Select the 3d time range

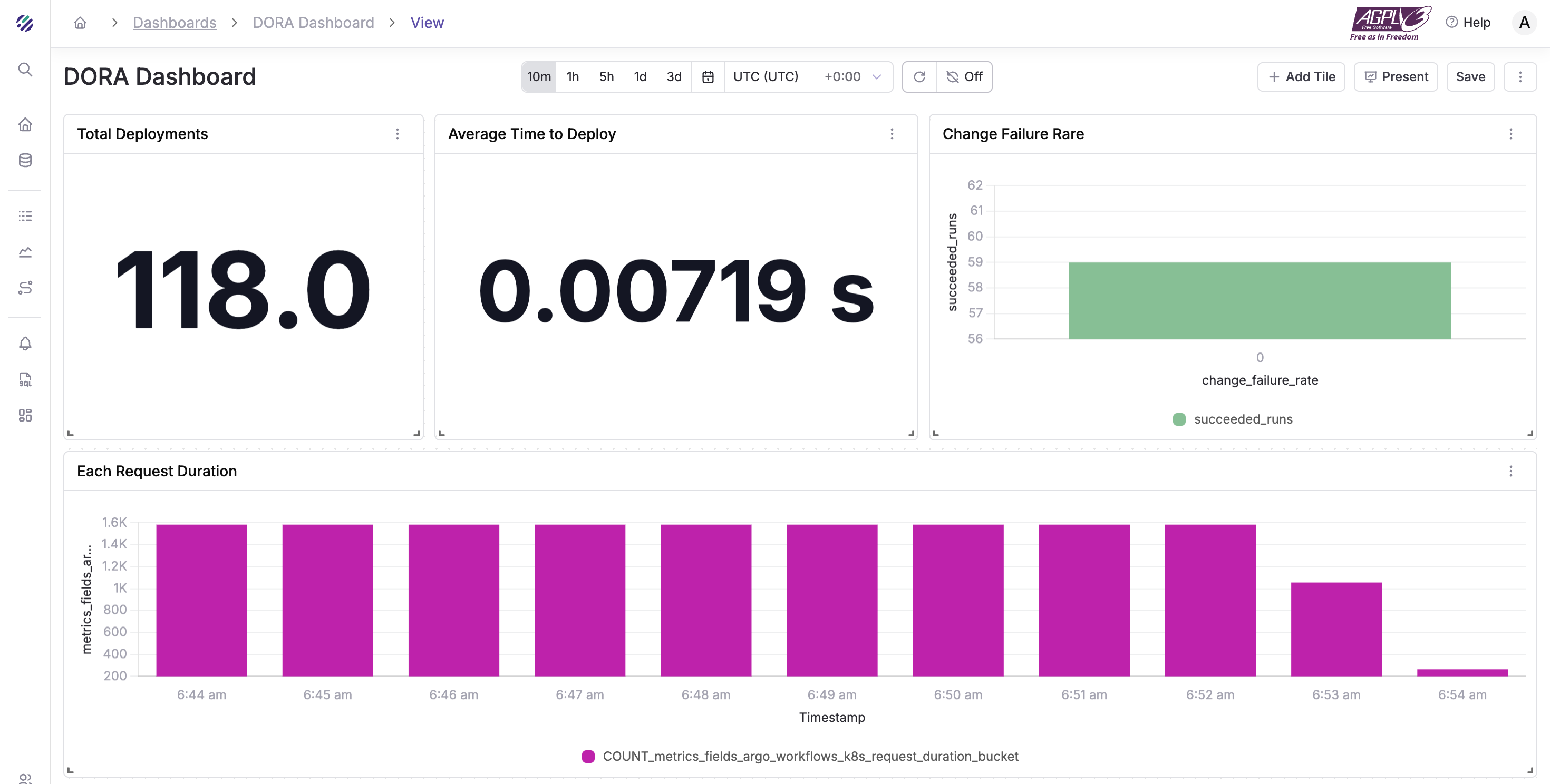[x=673, y=77]
